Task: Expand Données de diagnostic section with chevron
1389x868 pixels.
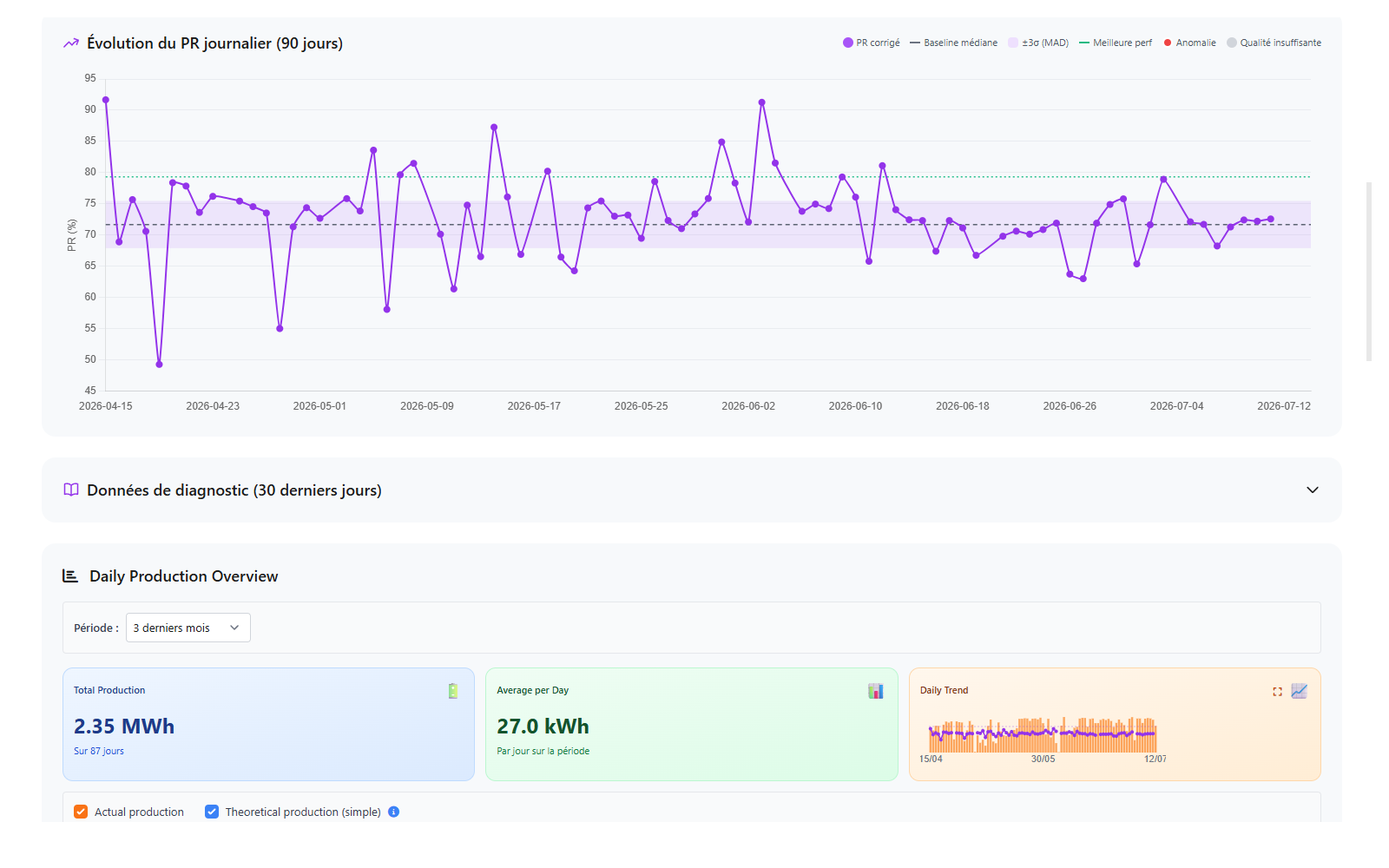Action: coord(1313,490)
